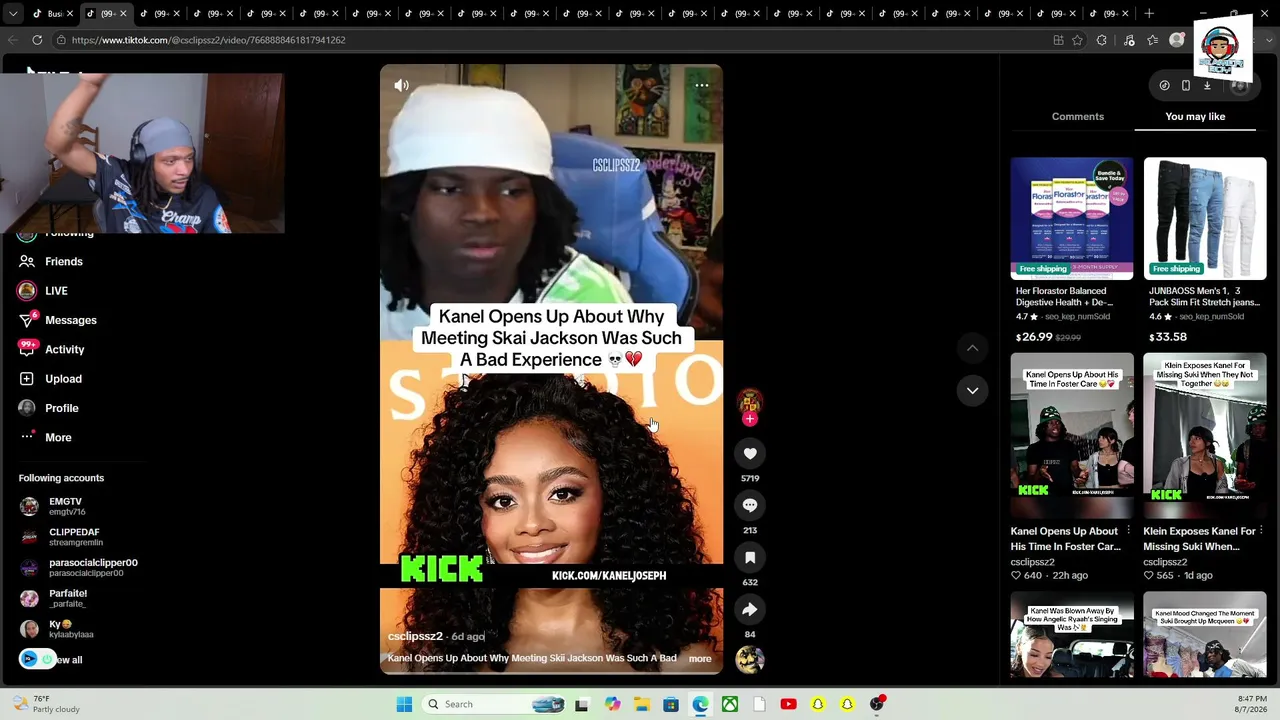Add this page to favorites with the star

click(1077, 40)
